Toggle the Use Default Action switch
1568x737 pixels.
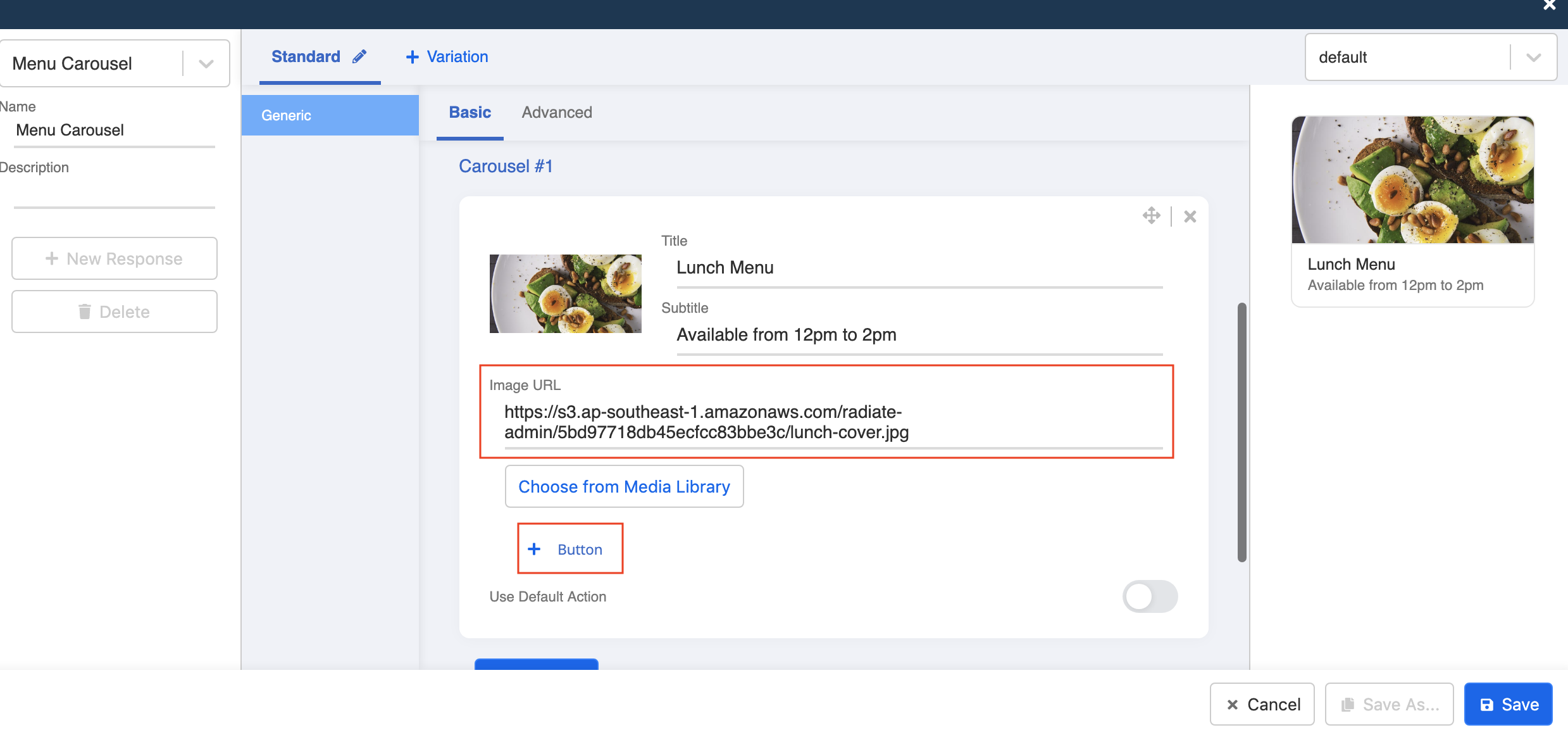(1149, 596)
